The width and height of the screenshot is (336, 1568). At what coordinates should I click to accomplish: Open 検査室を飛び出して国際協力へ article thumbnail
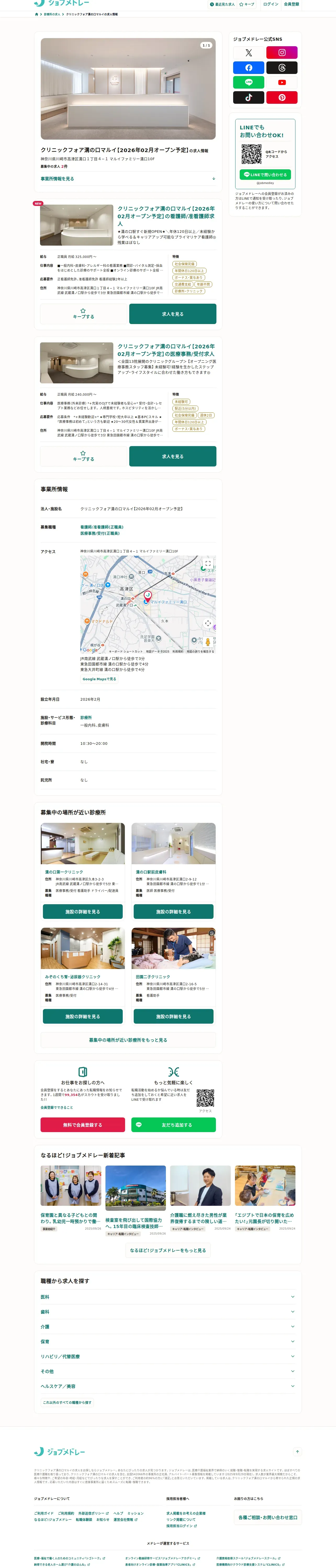point(135,1188)
